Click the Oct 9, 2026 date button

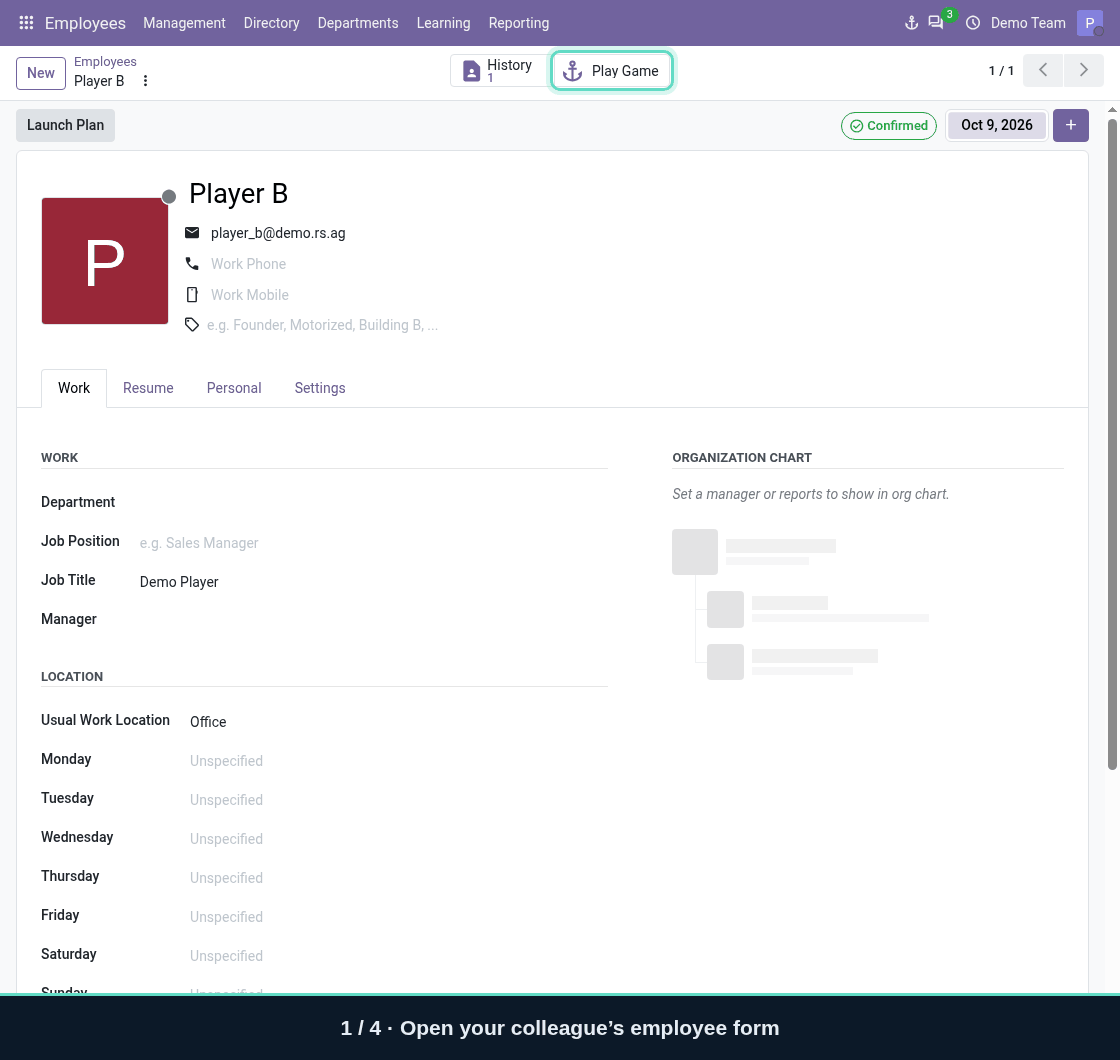point(996,126)
